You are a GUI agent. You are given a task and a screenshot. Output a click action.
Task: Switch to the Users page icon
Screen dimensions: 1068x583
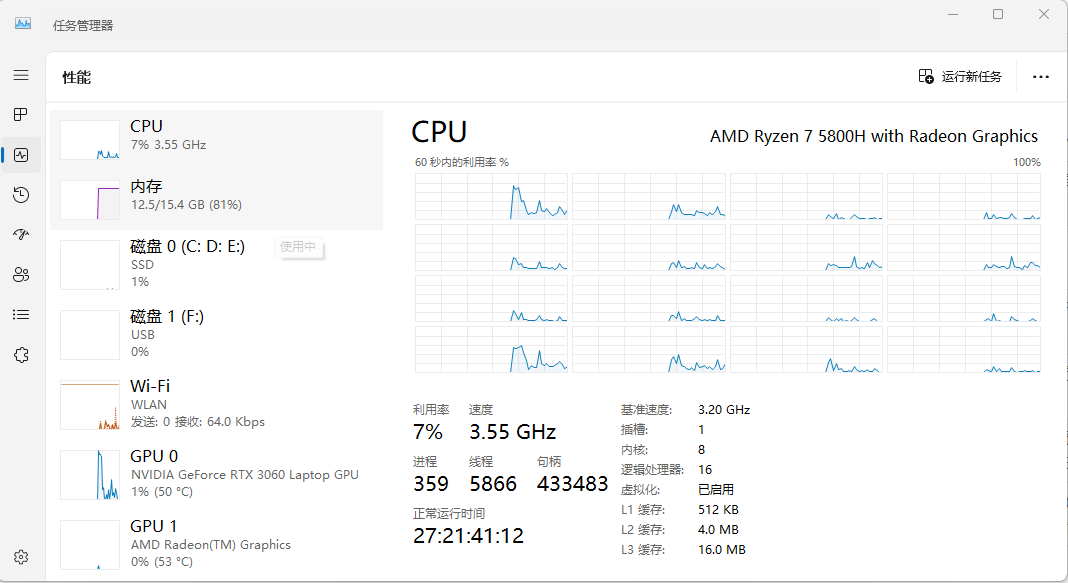[x=21, y=275]
